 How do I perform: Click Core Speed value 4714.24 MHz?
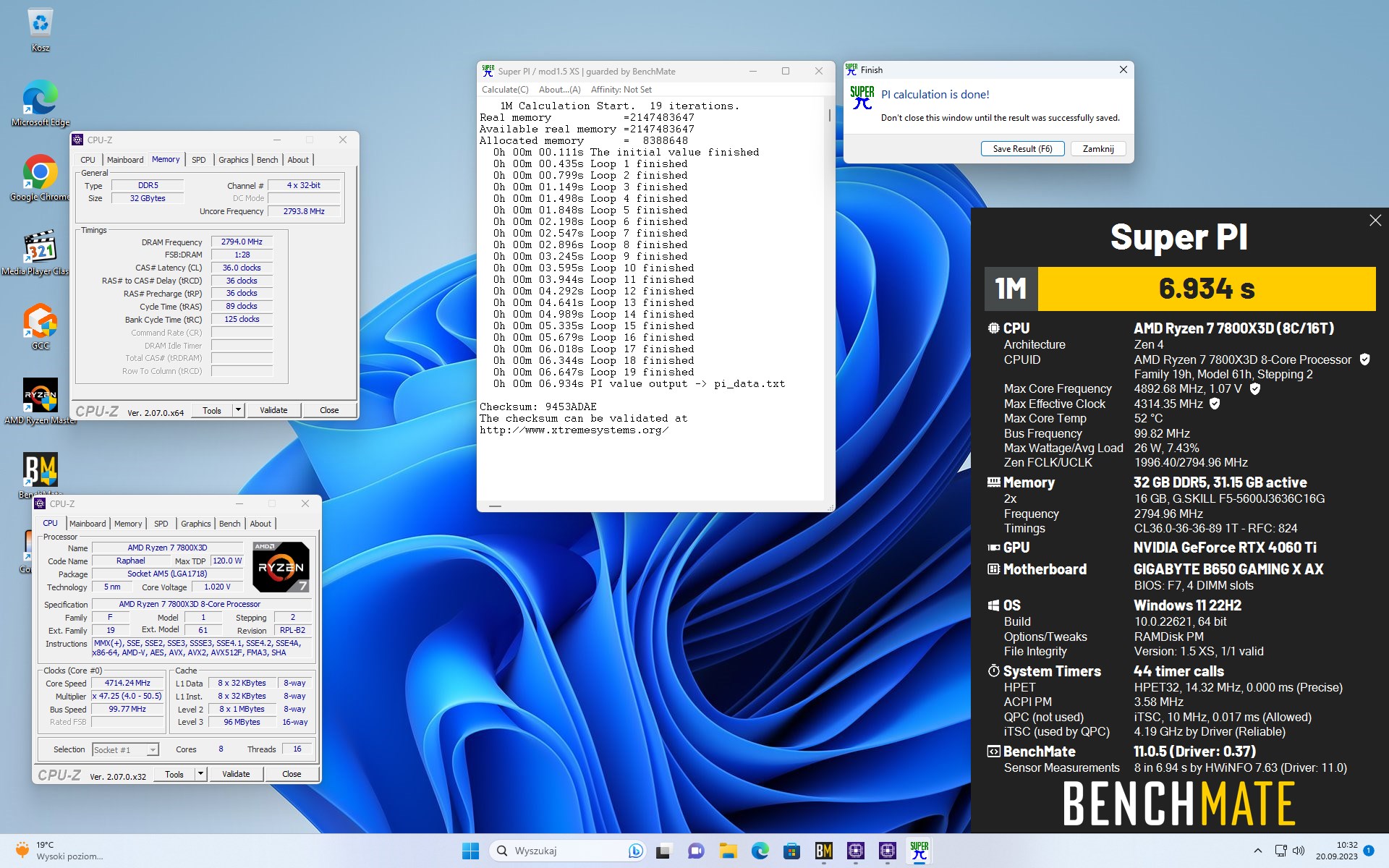127,683
